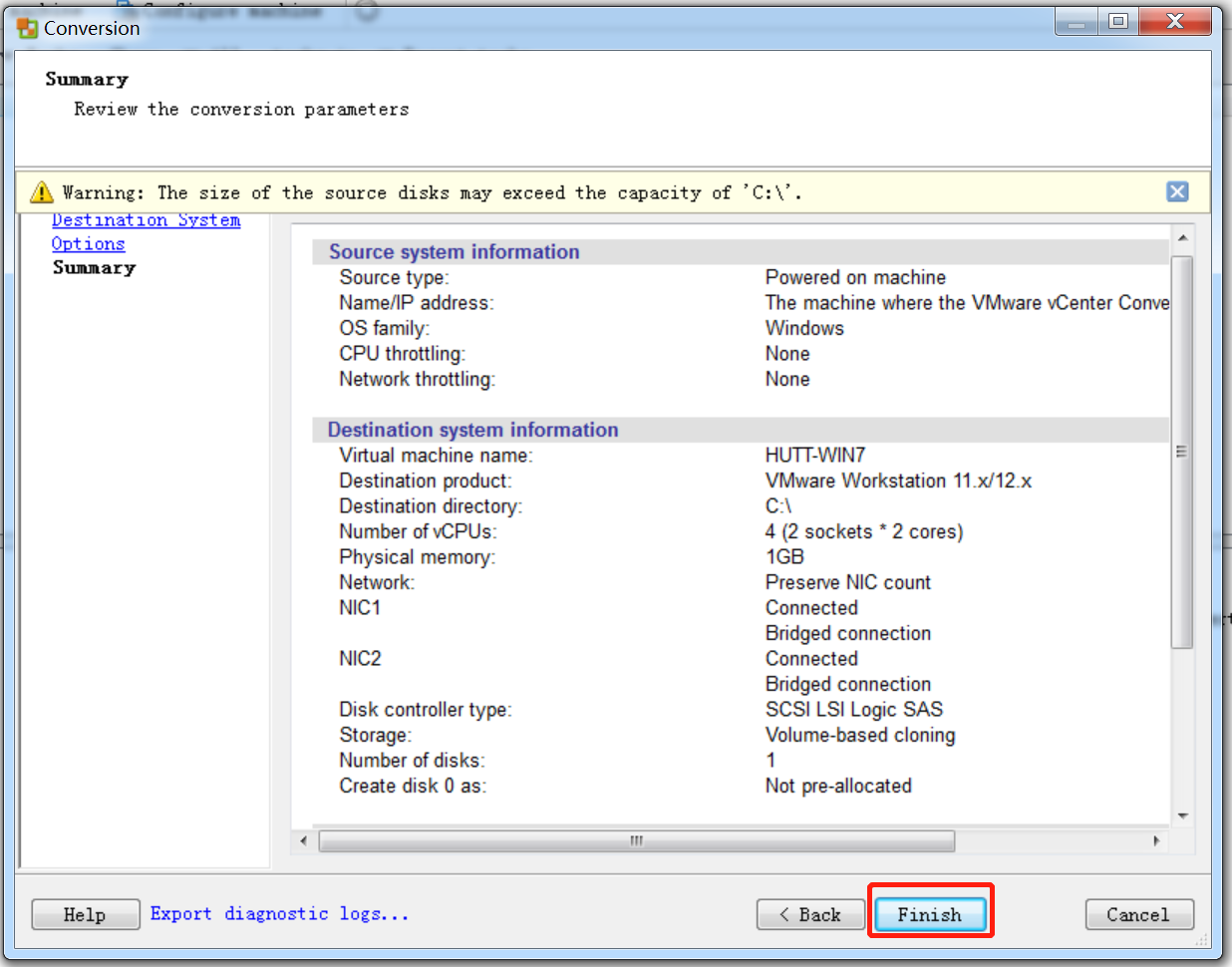
Task: Click VMware Workstation 11.x/12.x value
Action: click(x=898, y=481)
